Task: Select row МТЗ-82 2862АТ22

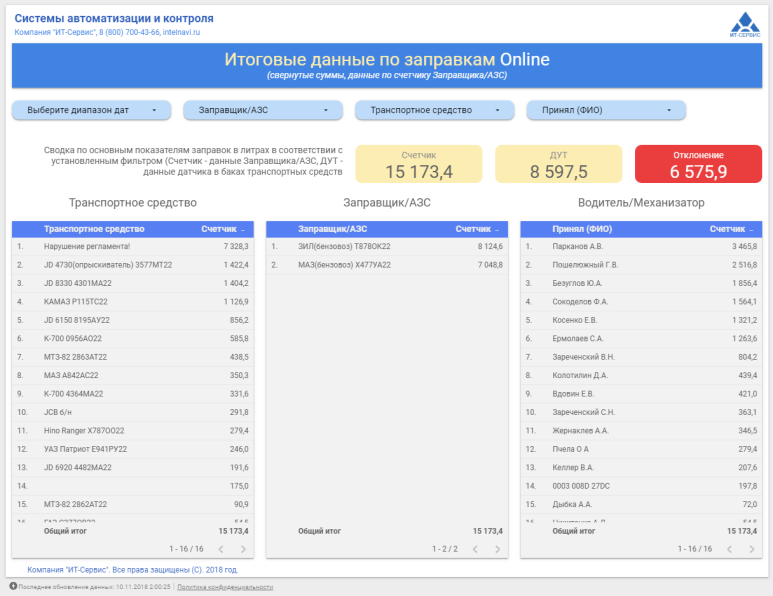Action: (x=133, y=504)
